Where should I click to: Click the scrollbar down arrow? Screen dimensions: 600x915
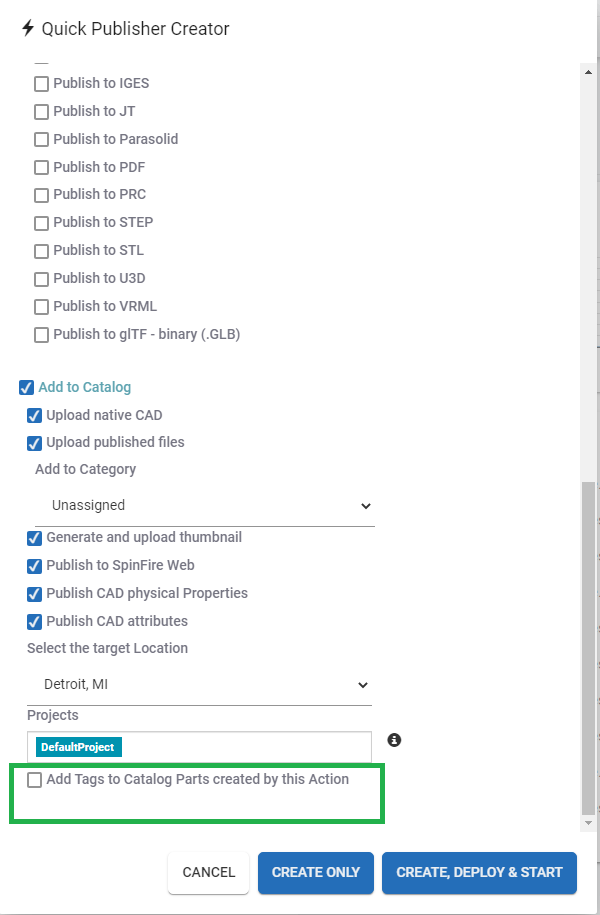click(x=588, y=823)
